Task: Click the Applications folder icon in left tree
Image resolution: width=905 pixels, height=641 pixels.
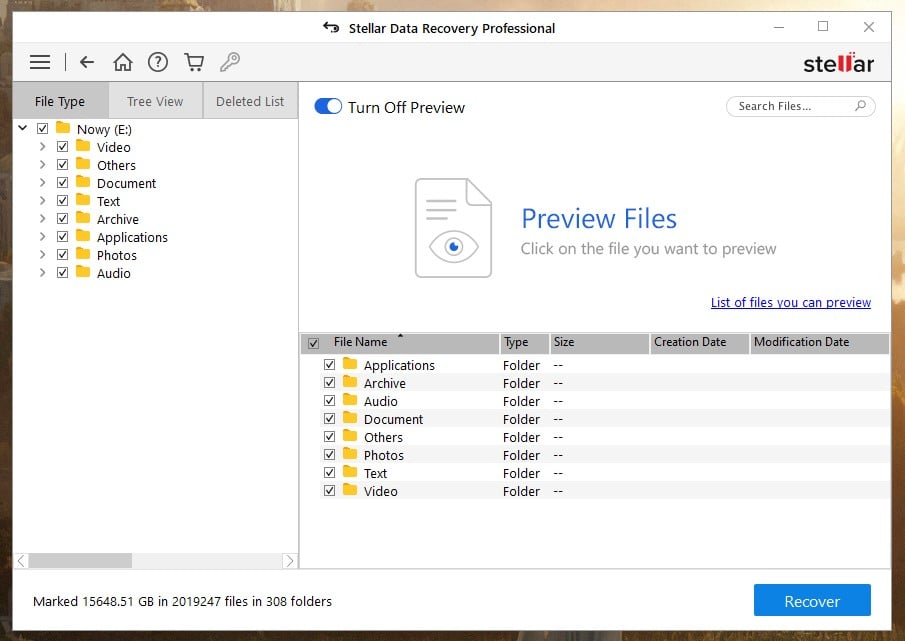Action: (x=83, y=235)
